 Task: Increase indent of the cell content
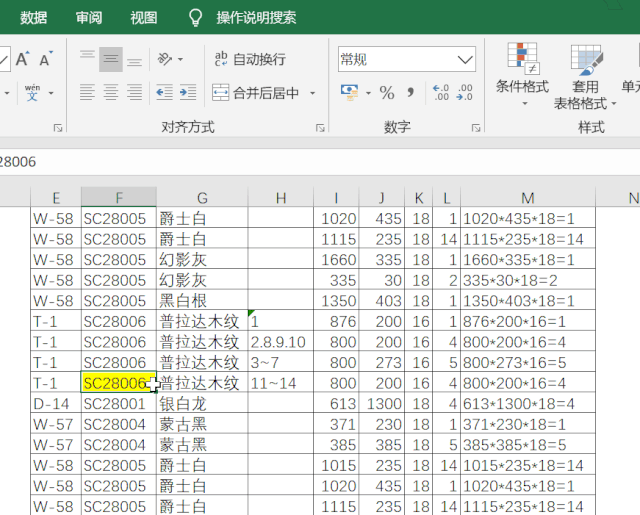point(188,93)
